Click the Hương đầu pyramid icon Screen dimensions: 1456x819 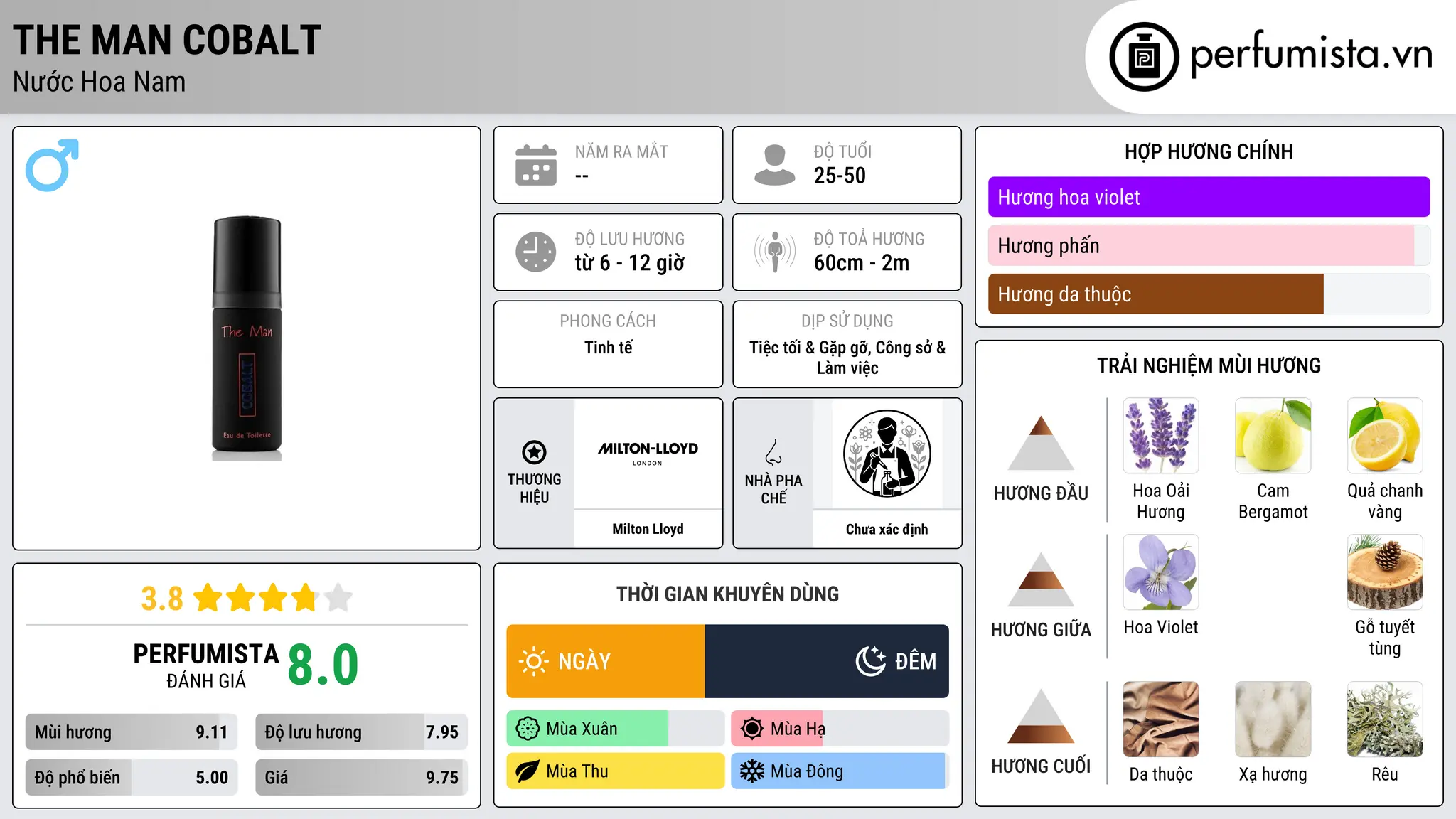1041,442
